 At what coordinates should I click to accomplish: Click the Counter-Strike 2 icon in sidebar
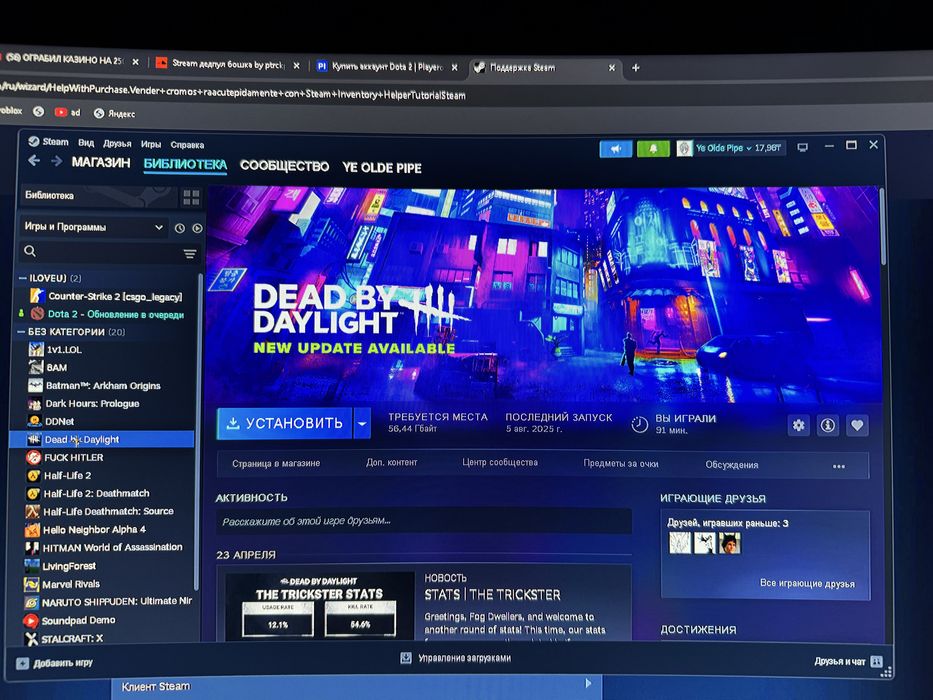coord(37,296)
